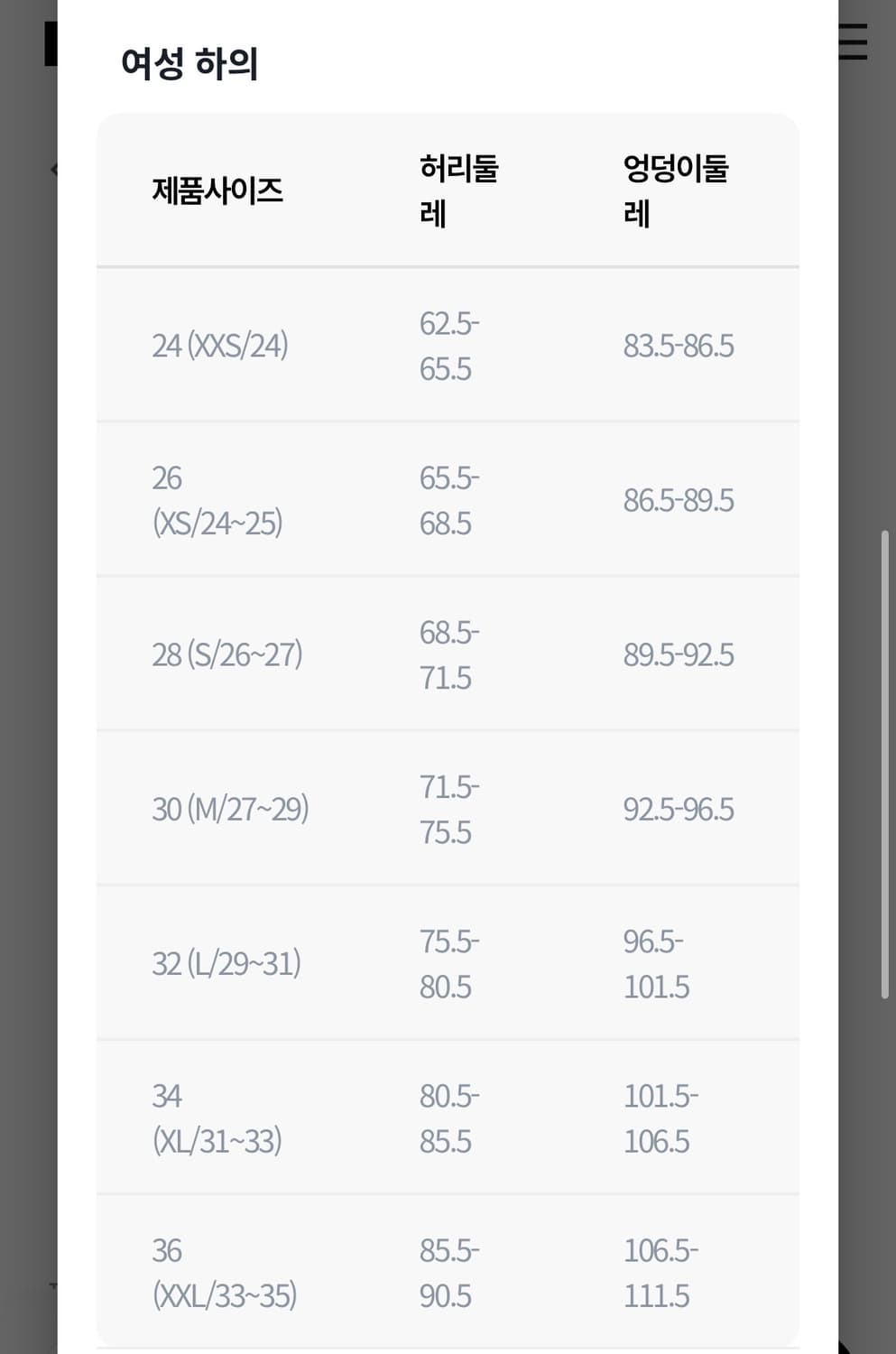The height and width of the screenshot is (1354, 896).
Task: Click hip value 92.5-96.5
Action: click(x=679, y=809)
